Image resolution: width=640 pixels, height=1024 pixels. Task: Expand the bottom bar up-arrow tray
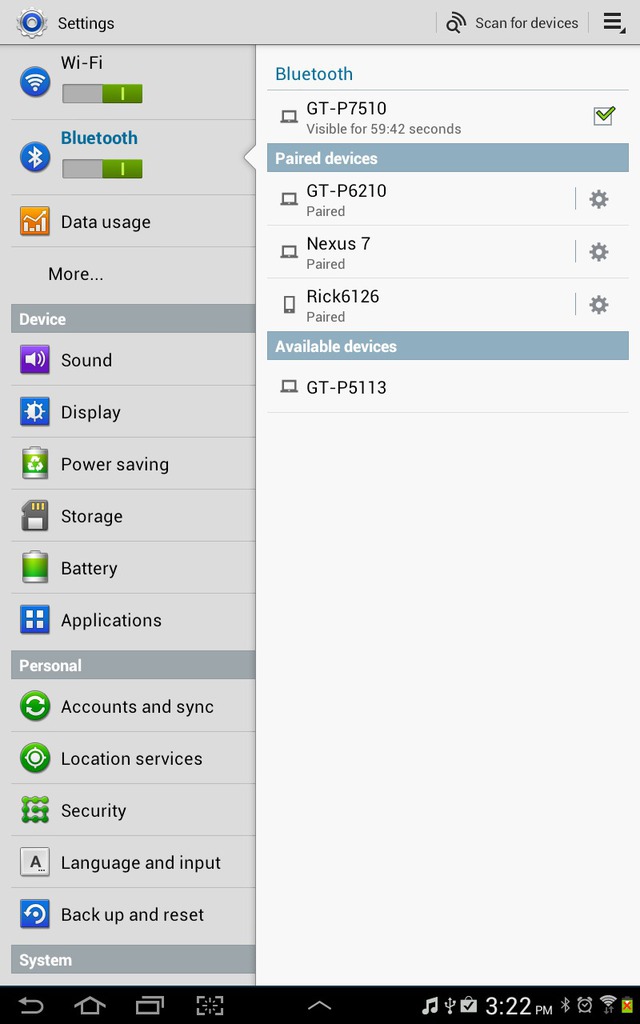(319, 1005)
